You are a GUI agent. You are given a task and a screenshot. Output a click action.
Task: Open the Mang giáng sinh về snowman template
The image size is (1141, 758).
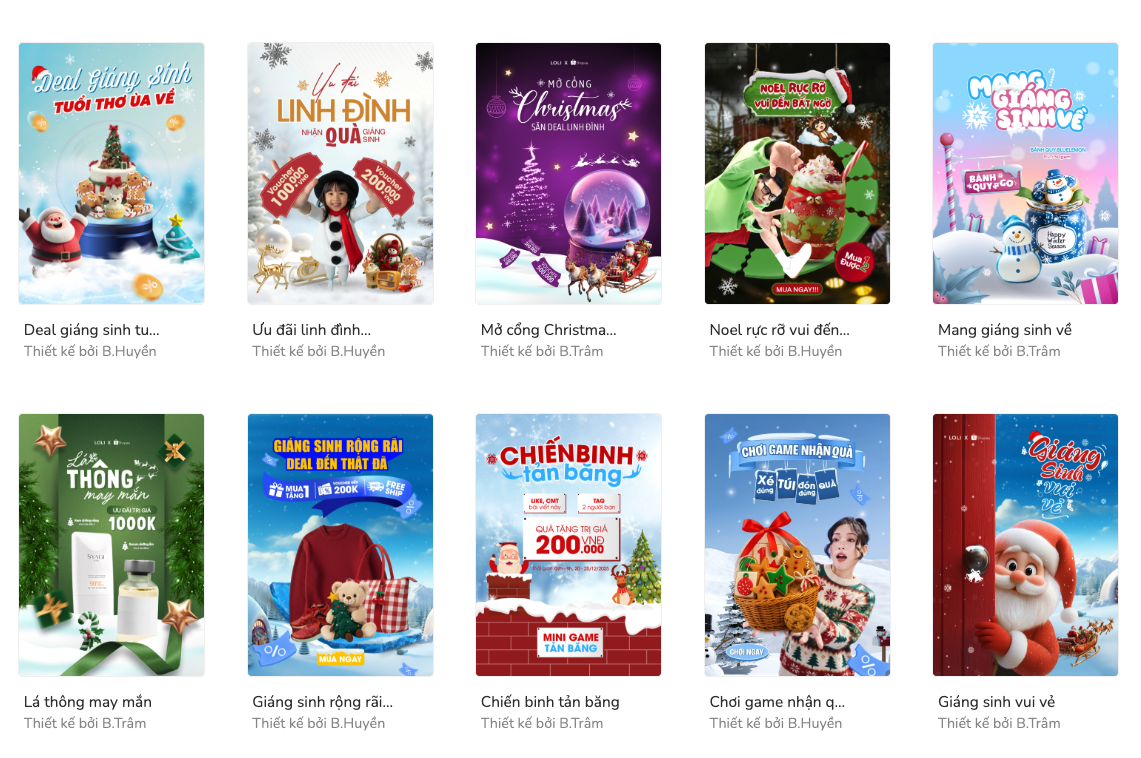(1025, 173)
